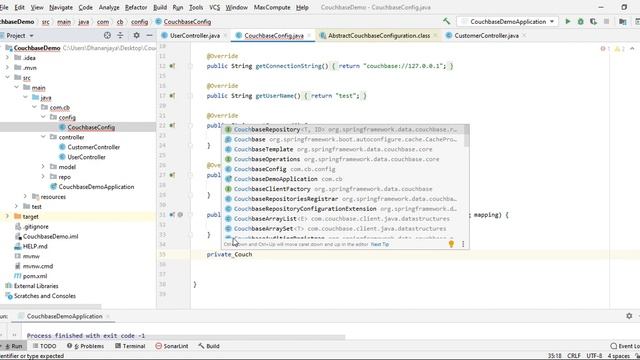Switch to CustomerController.java tab
Screen dimensions: 640x360
pyautogui.click(x=486, y=36)
